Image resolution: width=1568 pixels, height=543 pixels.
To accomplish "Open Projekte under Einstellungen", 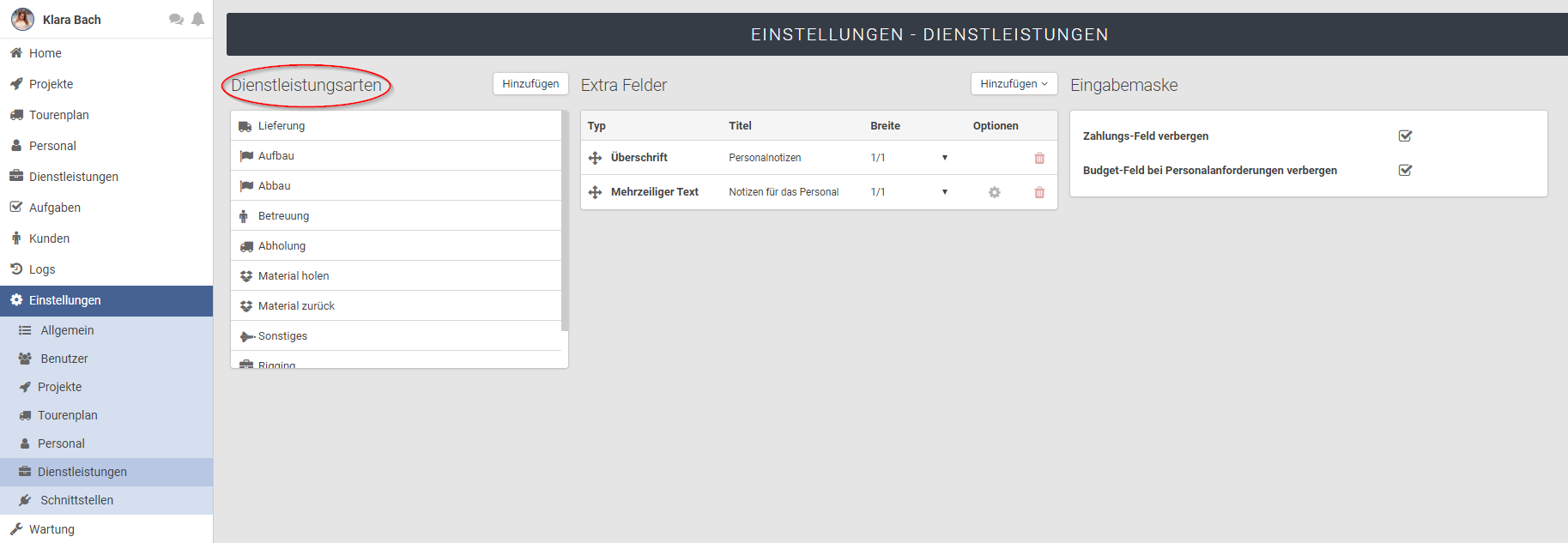I will tap(106, 387).
